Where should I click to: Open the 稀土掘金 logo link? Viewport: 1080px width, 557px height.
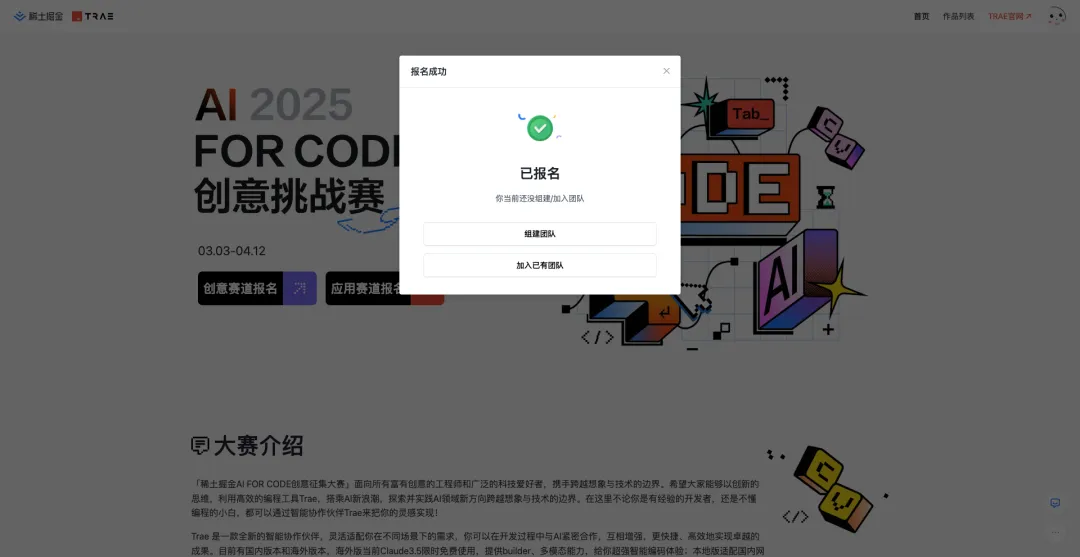pos(39,16)
